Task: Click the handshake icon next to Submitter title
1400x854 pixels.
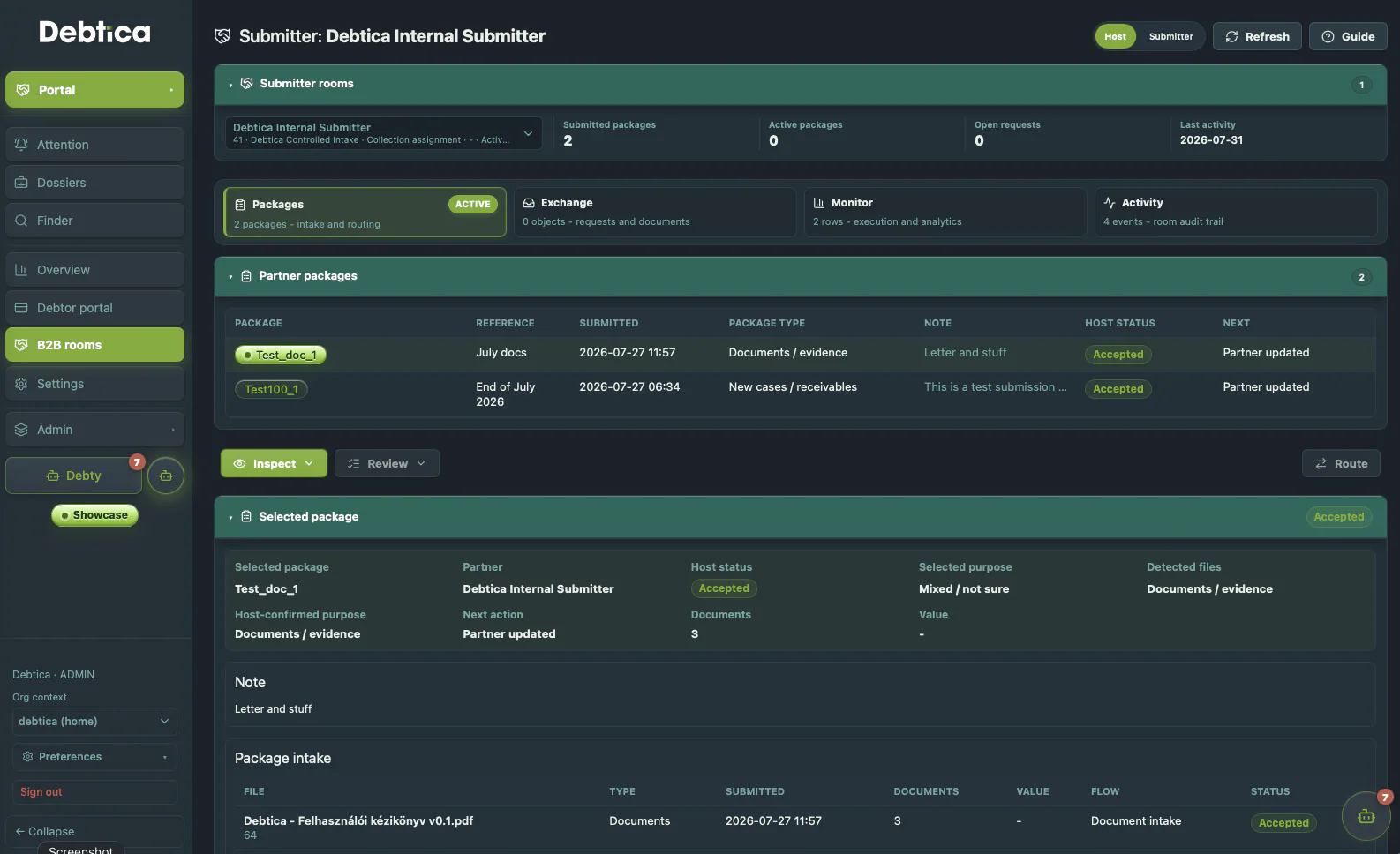Action: click(x=222, y=36)
